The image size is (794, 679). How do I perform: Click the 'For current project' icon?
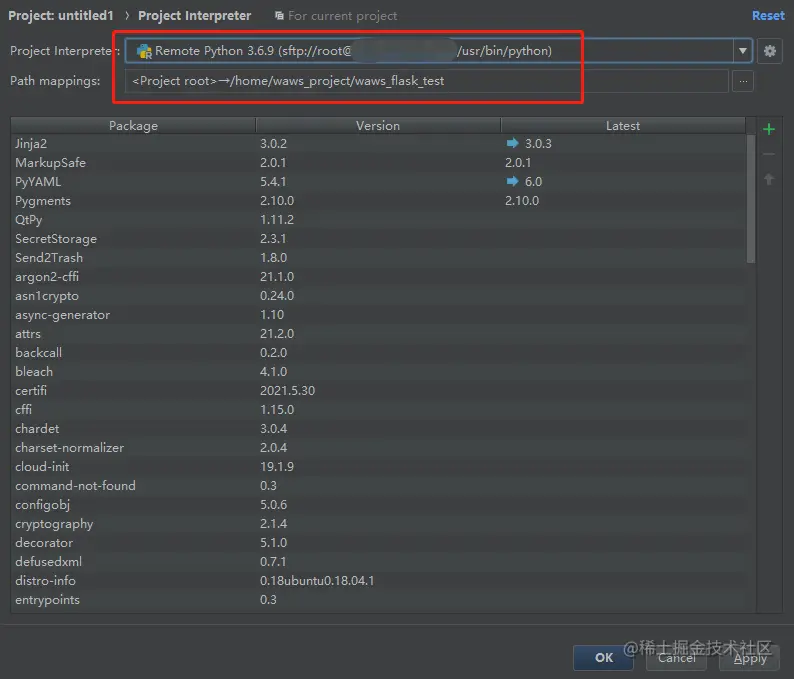click(279, 16)
